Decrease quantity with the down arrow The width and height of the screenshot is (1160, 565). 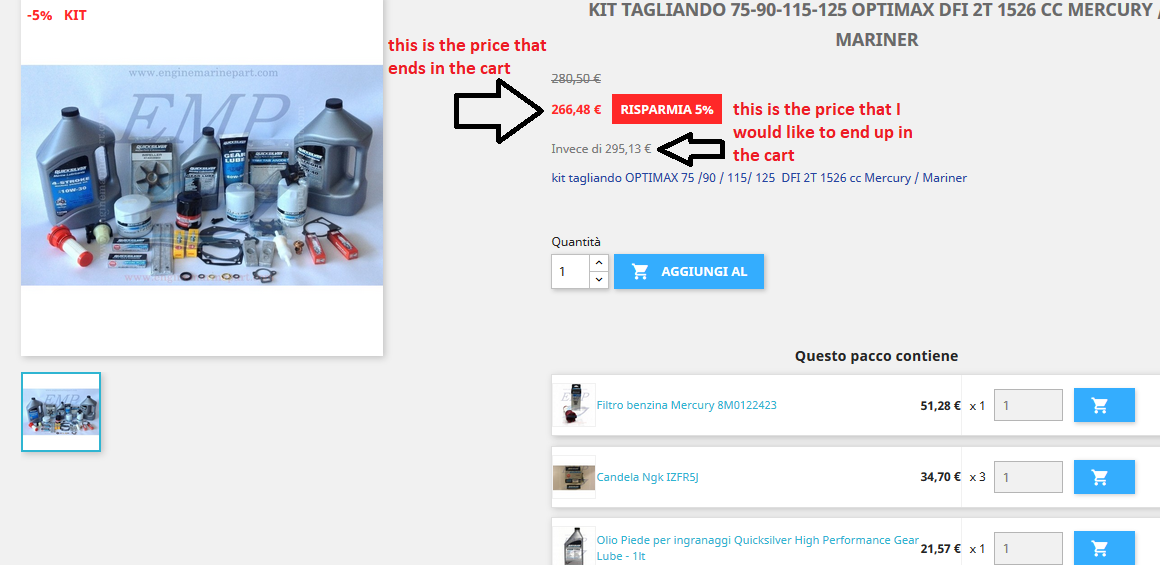tap(599, 280)
